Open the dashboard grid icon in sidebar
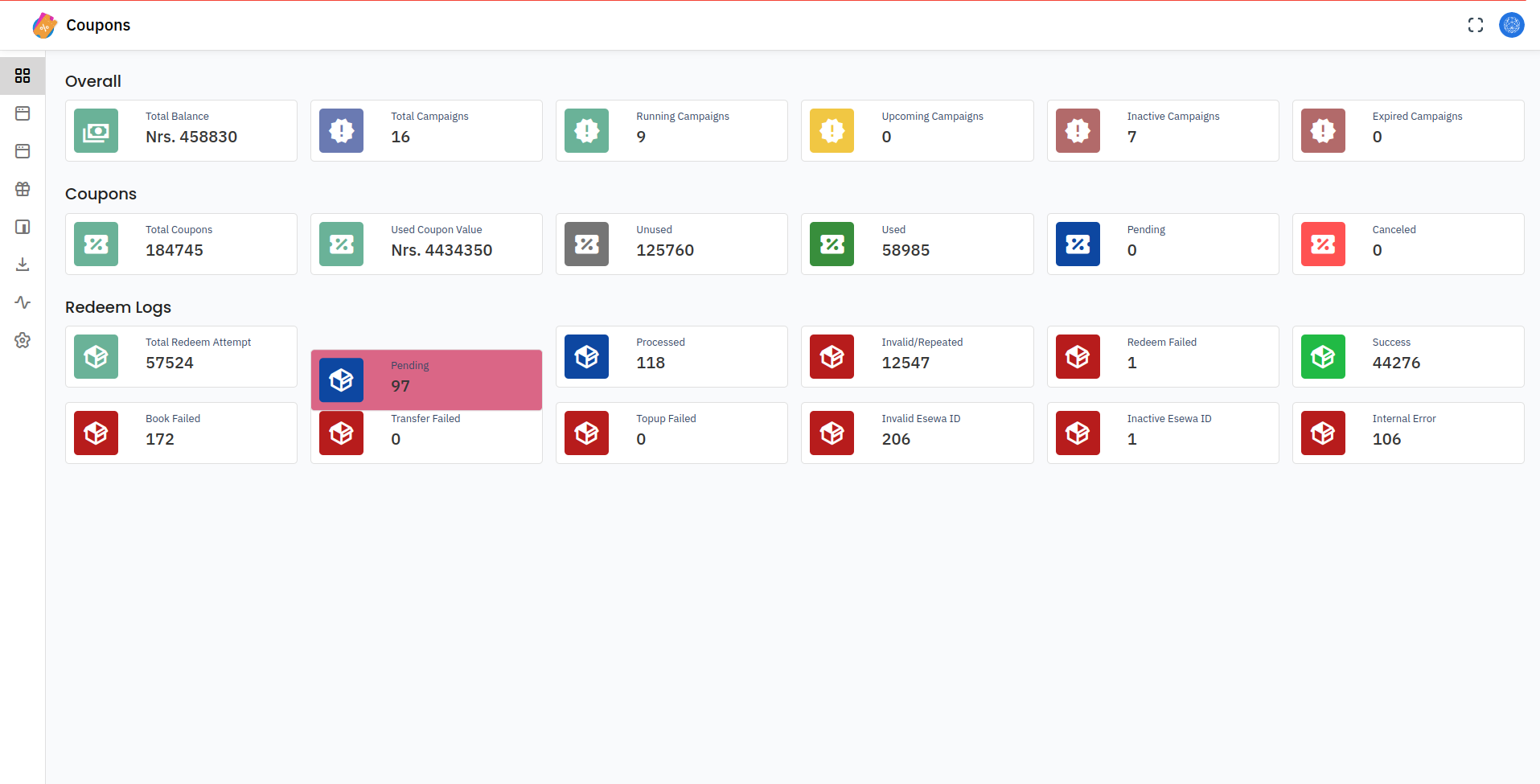This screenshot has width=1540, height=784. pyautogui.click(x=23, y=76)
